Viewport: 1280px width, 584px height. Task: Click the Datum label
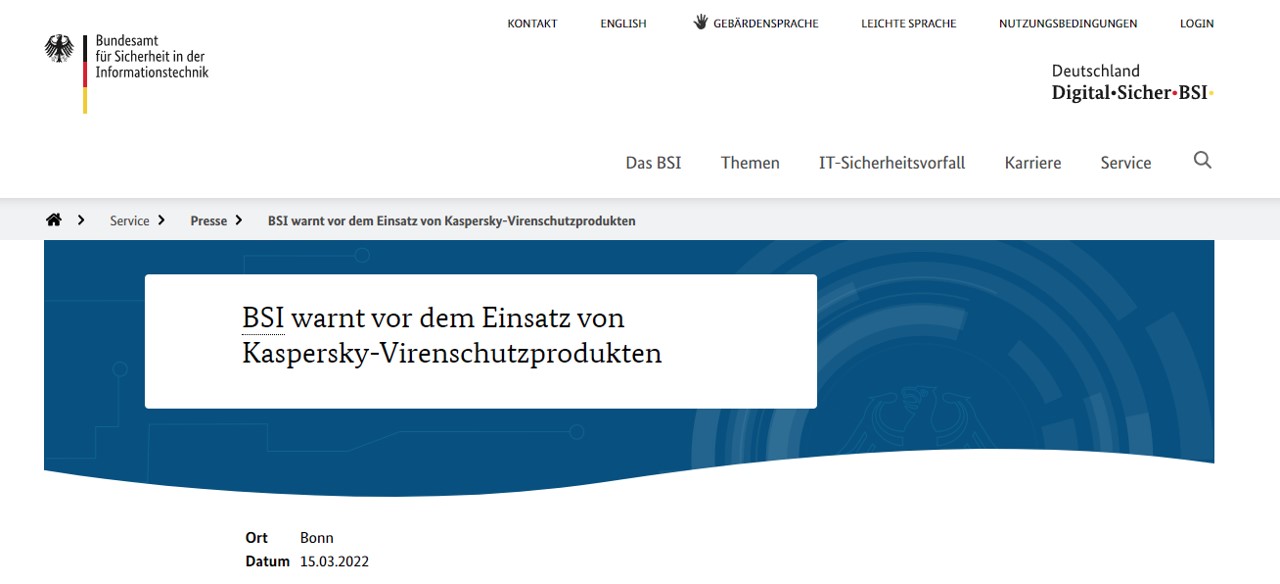[267, 562]
